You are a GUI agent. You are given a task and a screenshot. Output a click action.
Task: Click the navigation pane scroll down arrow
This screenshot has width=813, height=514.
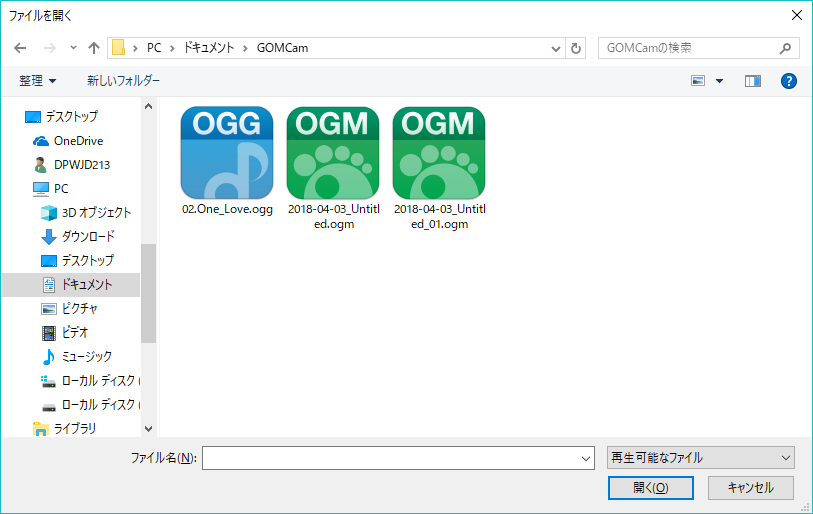point(149,428)
